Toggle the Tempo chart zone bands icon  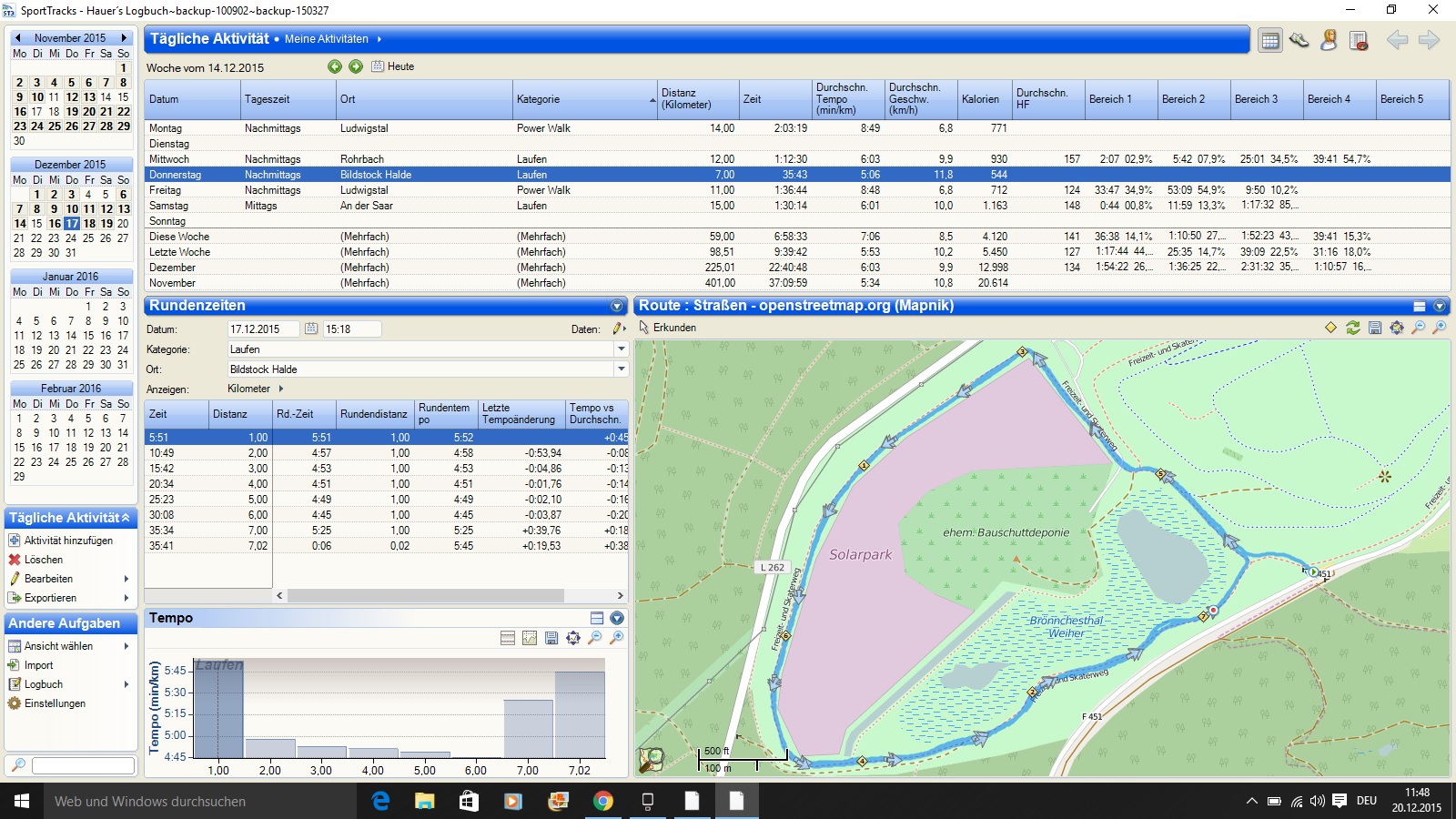pyautogui.click(x=508, y=638)
